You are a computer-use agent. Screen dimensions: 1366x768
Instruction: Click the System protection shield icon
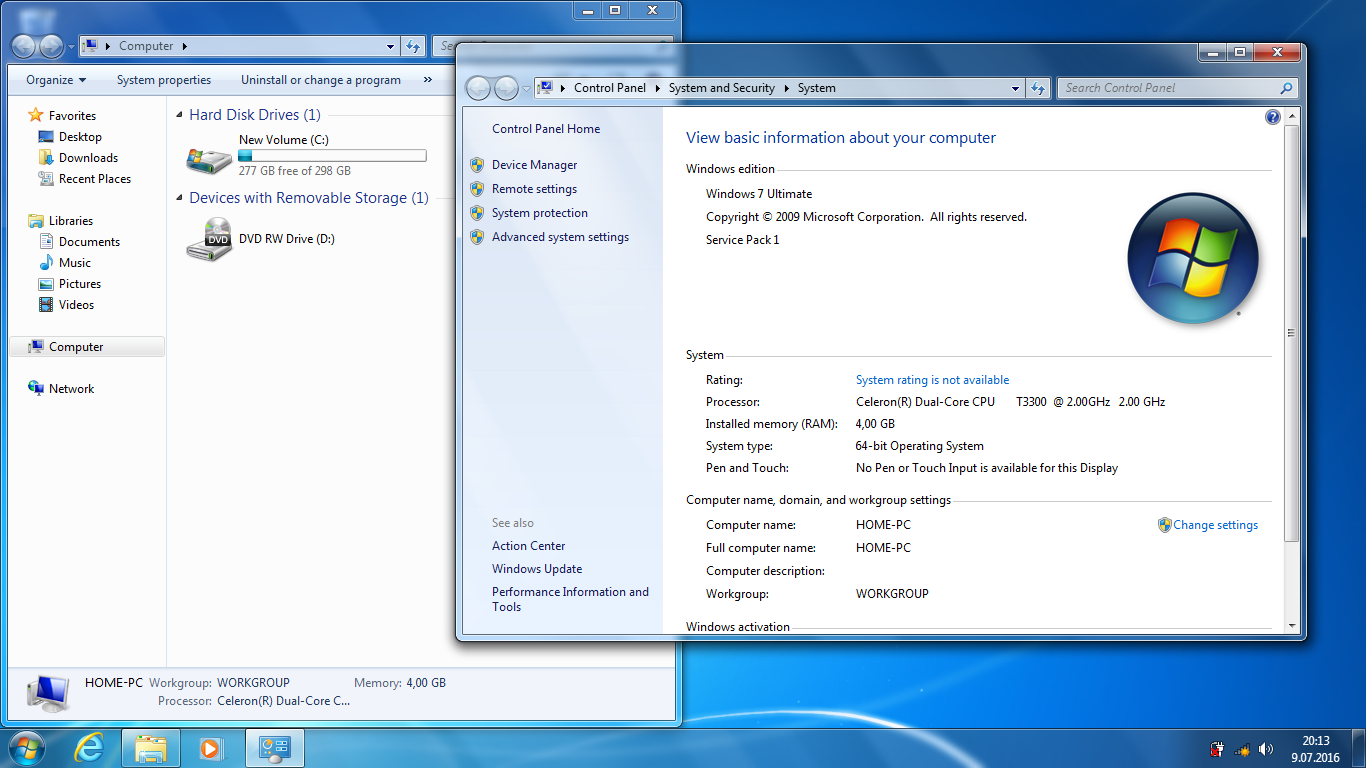[477, 213]
